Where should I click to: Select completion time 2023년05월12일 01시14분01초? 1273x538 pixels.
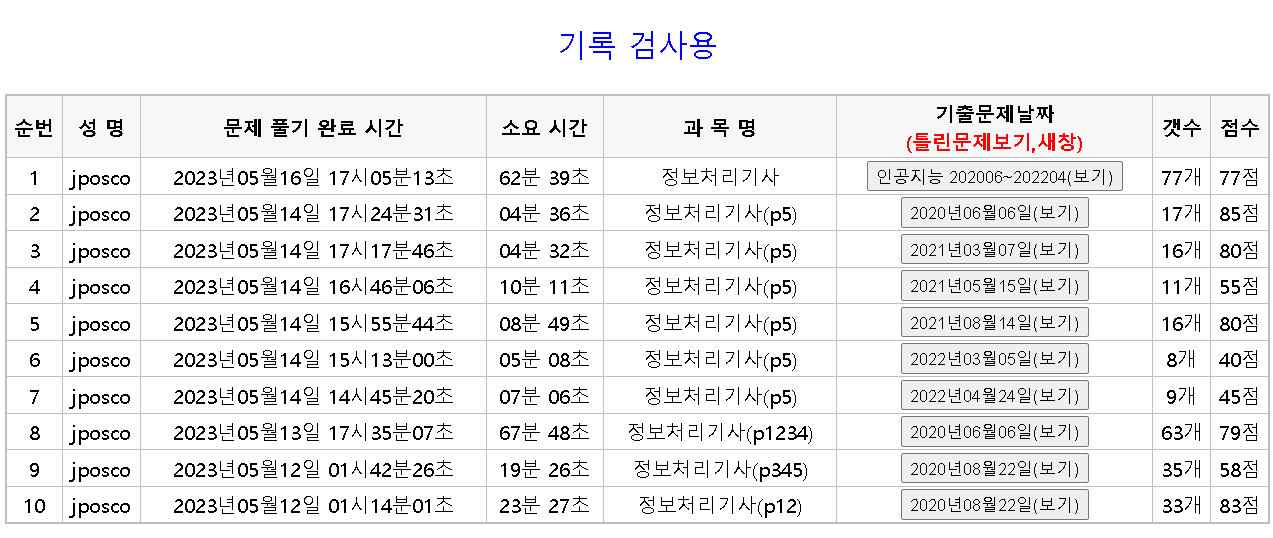(x=313, y=506)
